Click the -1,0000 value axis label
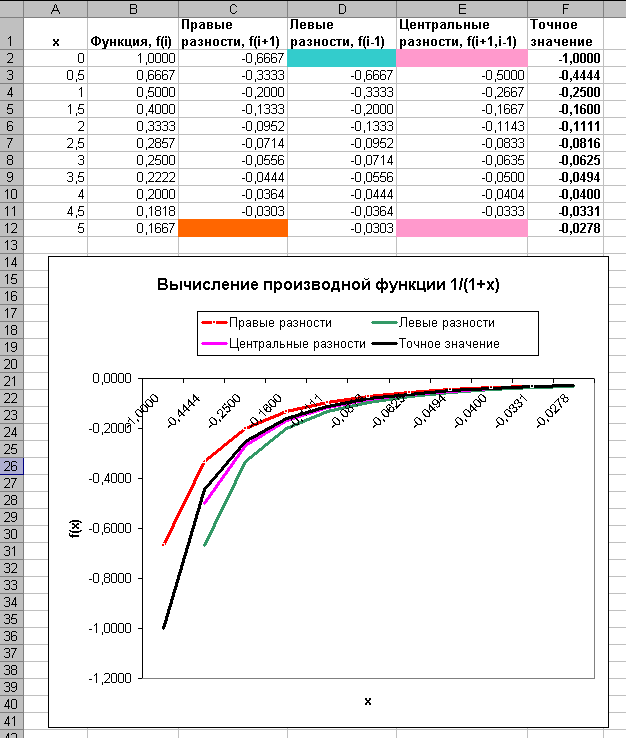This screenshot has height=738, width=626. (x=110, y=628)
